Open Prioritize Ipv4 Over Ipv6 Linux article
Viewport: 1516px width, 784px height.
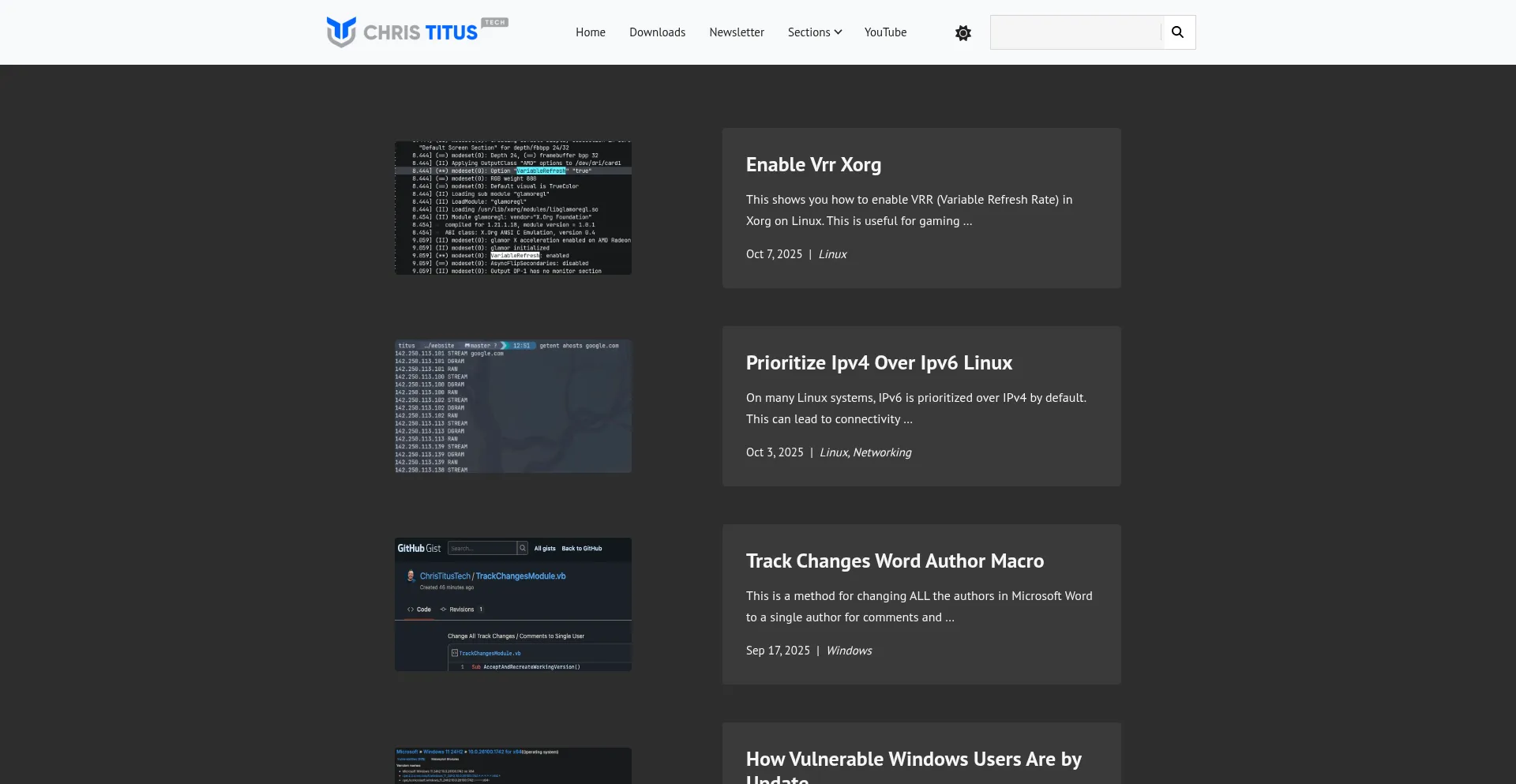pos(879,363)
